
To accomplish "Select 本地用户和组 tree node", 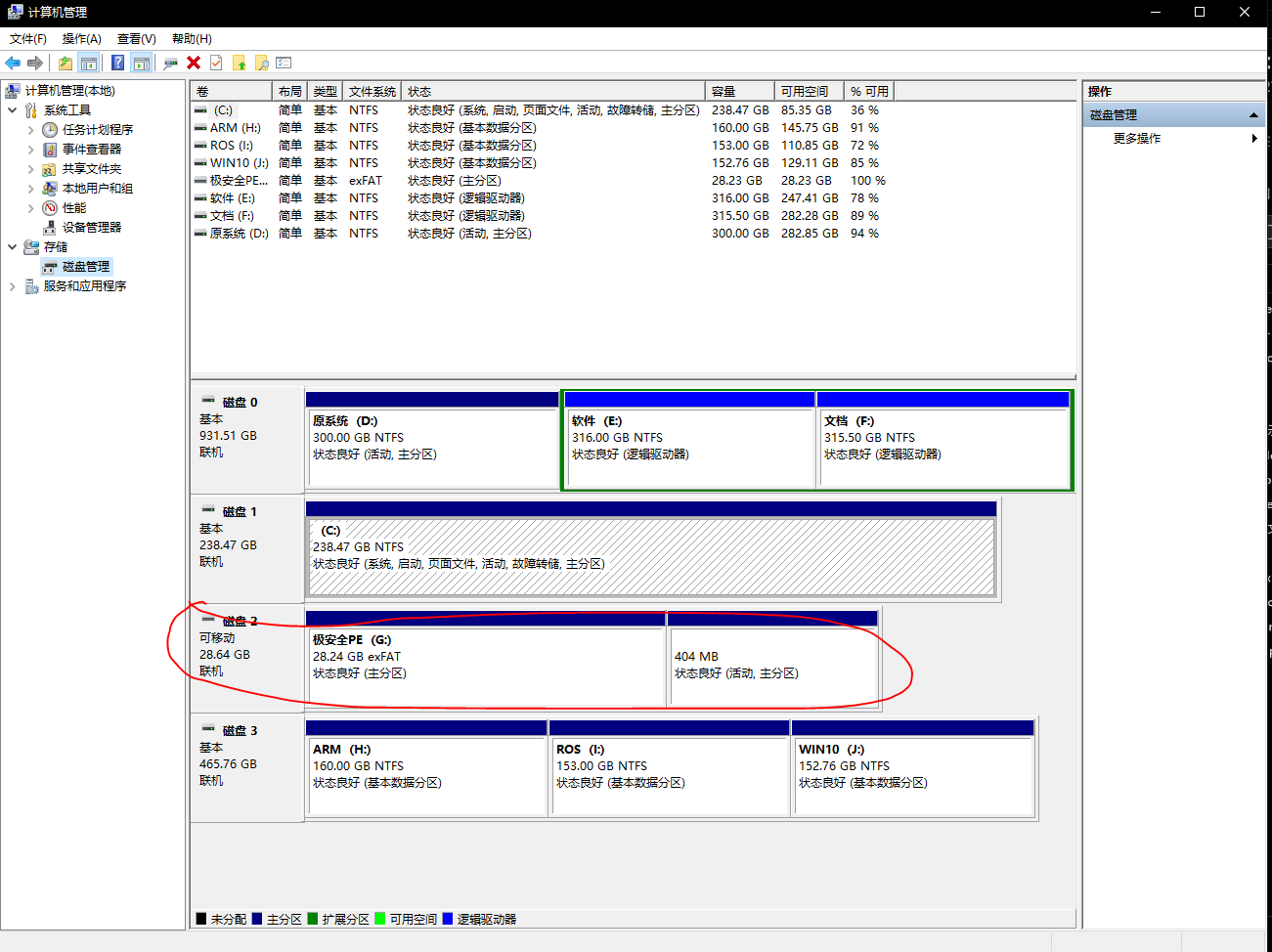I will click(98, 189).
